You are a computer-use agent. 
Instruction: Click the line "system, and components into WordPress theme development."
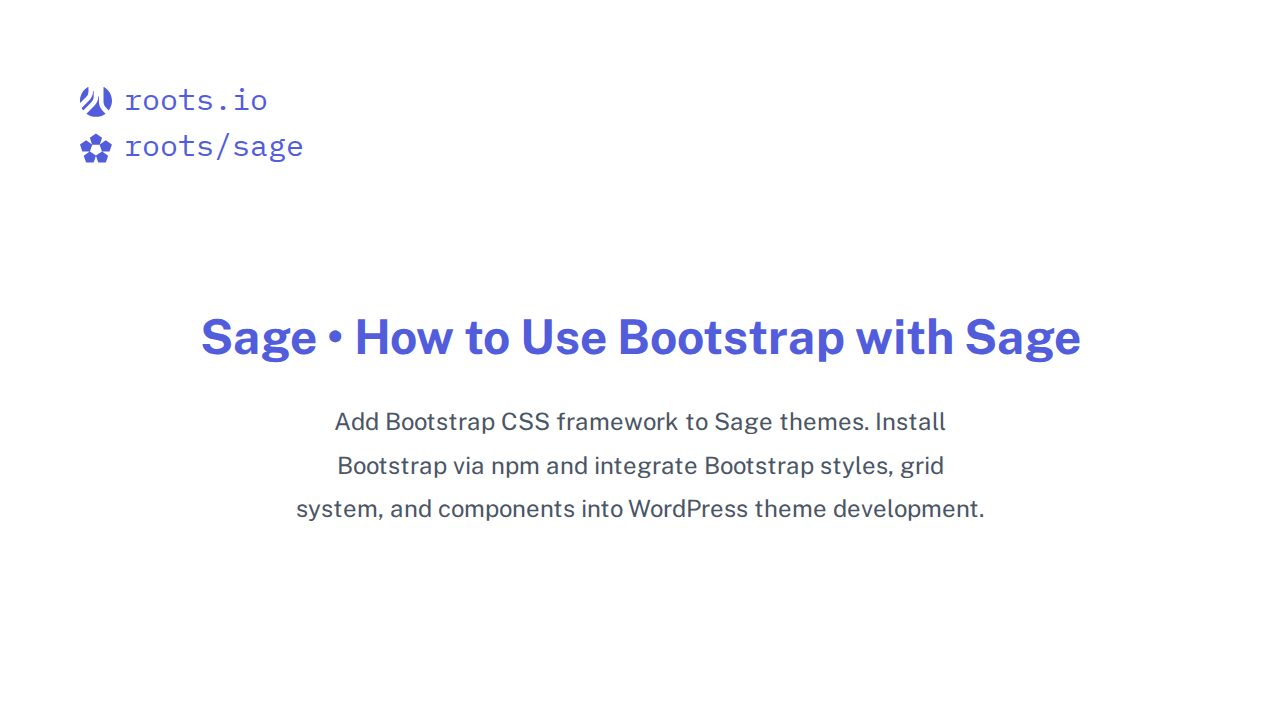640,509
